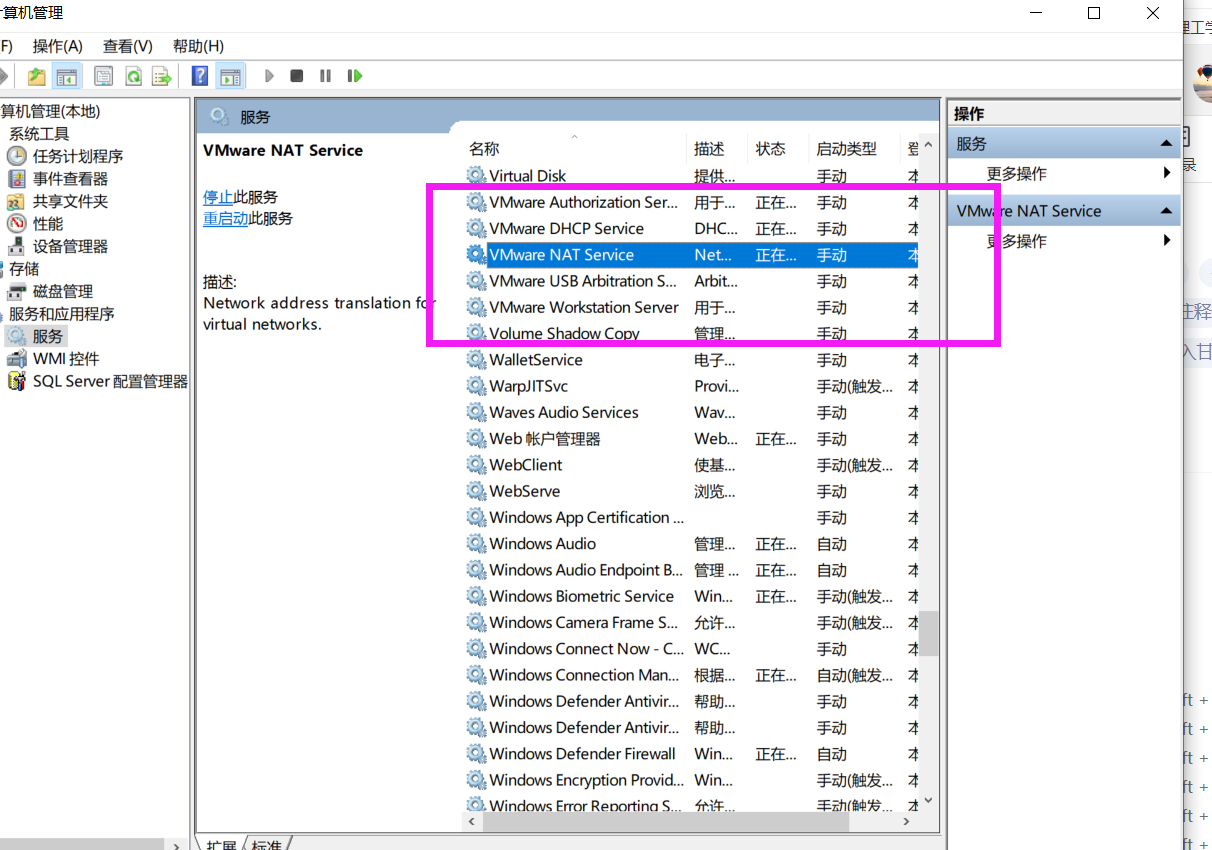Open 更多操作 under VMware NAT Service section
Image resolution: width=1212 pixels, height=850 pixels.
click(1016, 241)
